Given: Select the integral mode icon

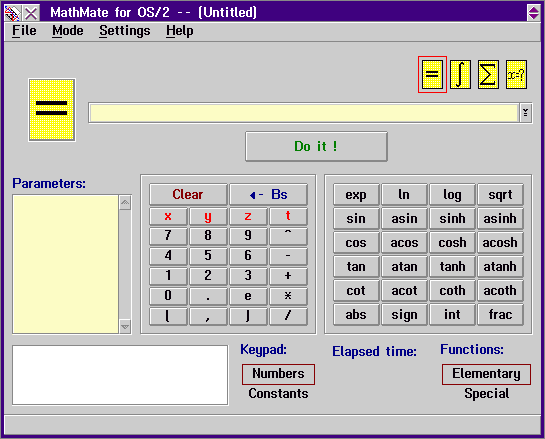Looking at the screenshot, I should pyautogui.click(x=460, y=74).
